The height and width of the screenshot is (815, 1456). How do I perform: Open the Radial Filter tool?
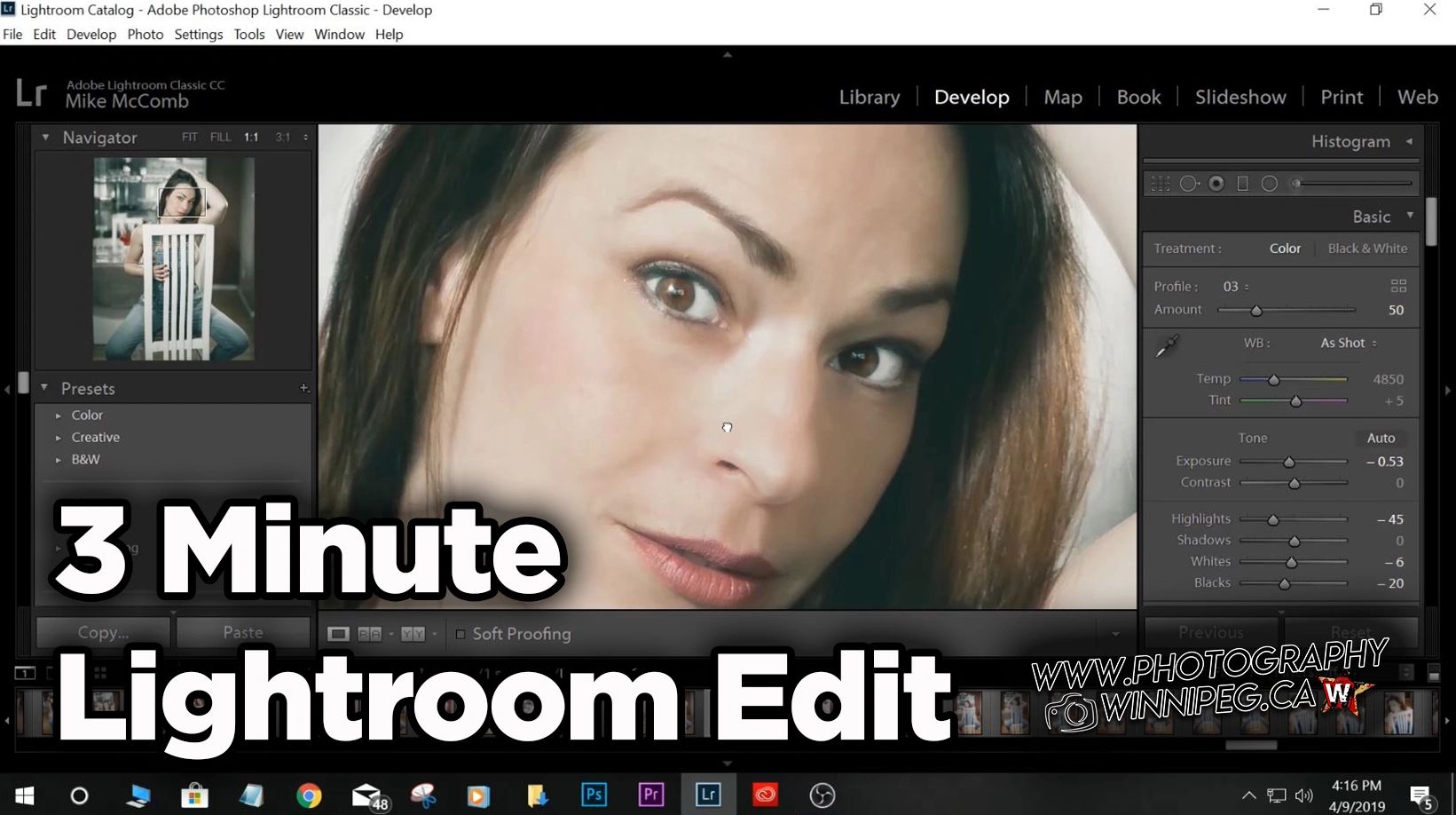click(1270, 184)
